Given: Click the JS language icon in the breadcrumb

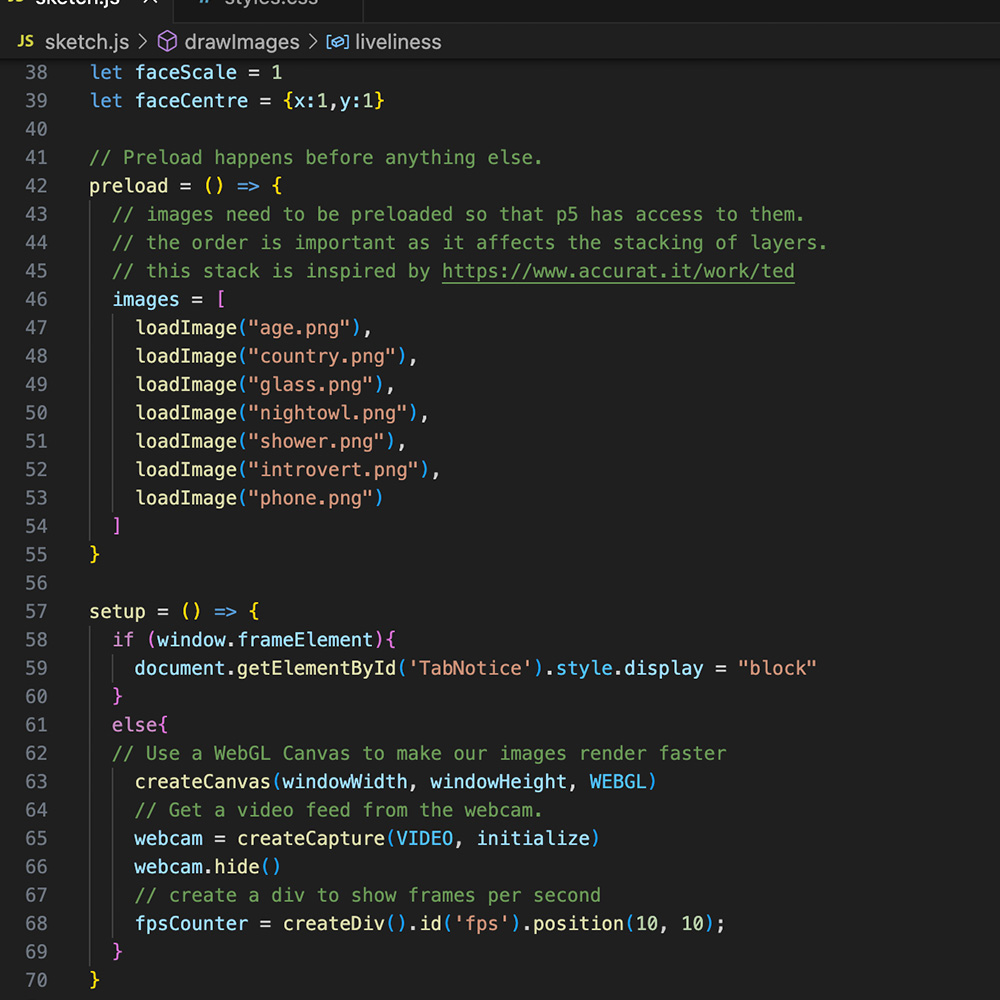Looking at the screenshot, I should point(26,42).
